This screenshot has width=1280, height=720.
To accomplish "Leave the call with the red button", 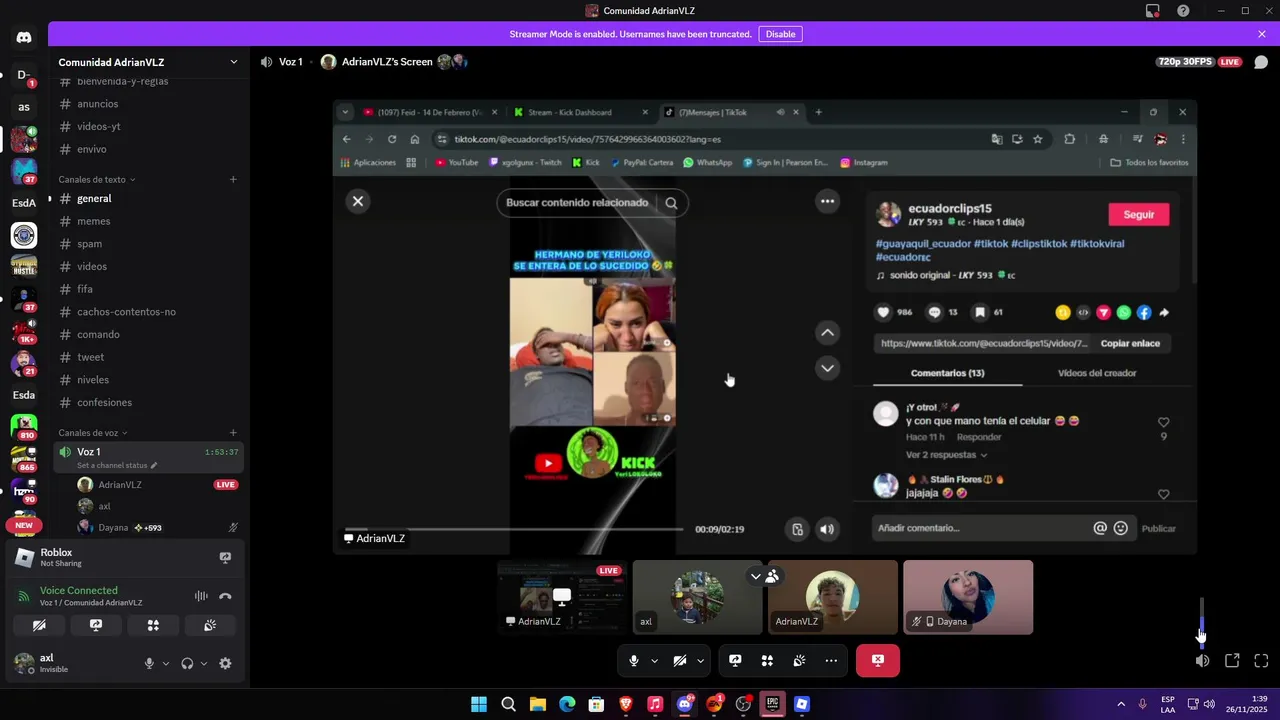I will (878, 660).
